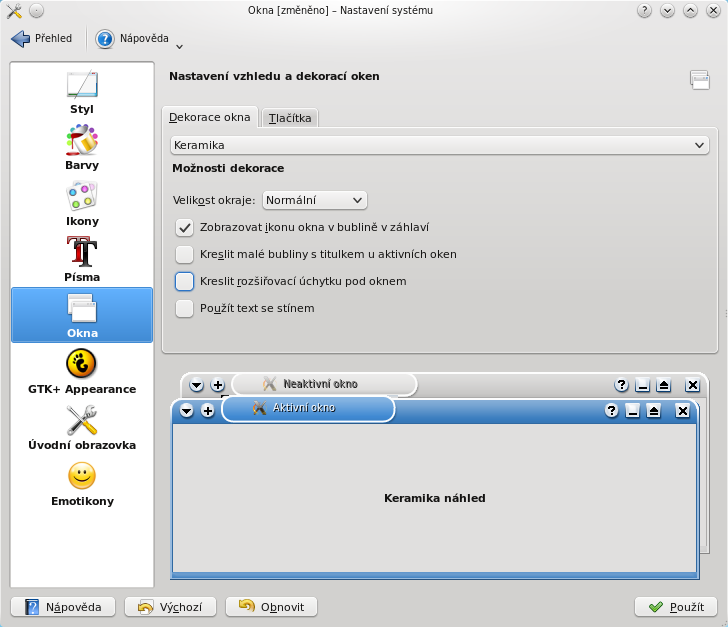Open the Emotikony settings
This screenshot has width=728, height=627.
click(x=82, y=483)
